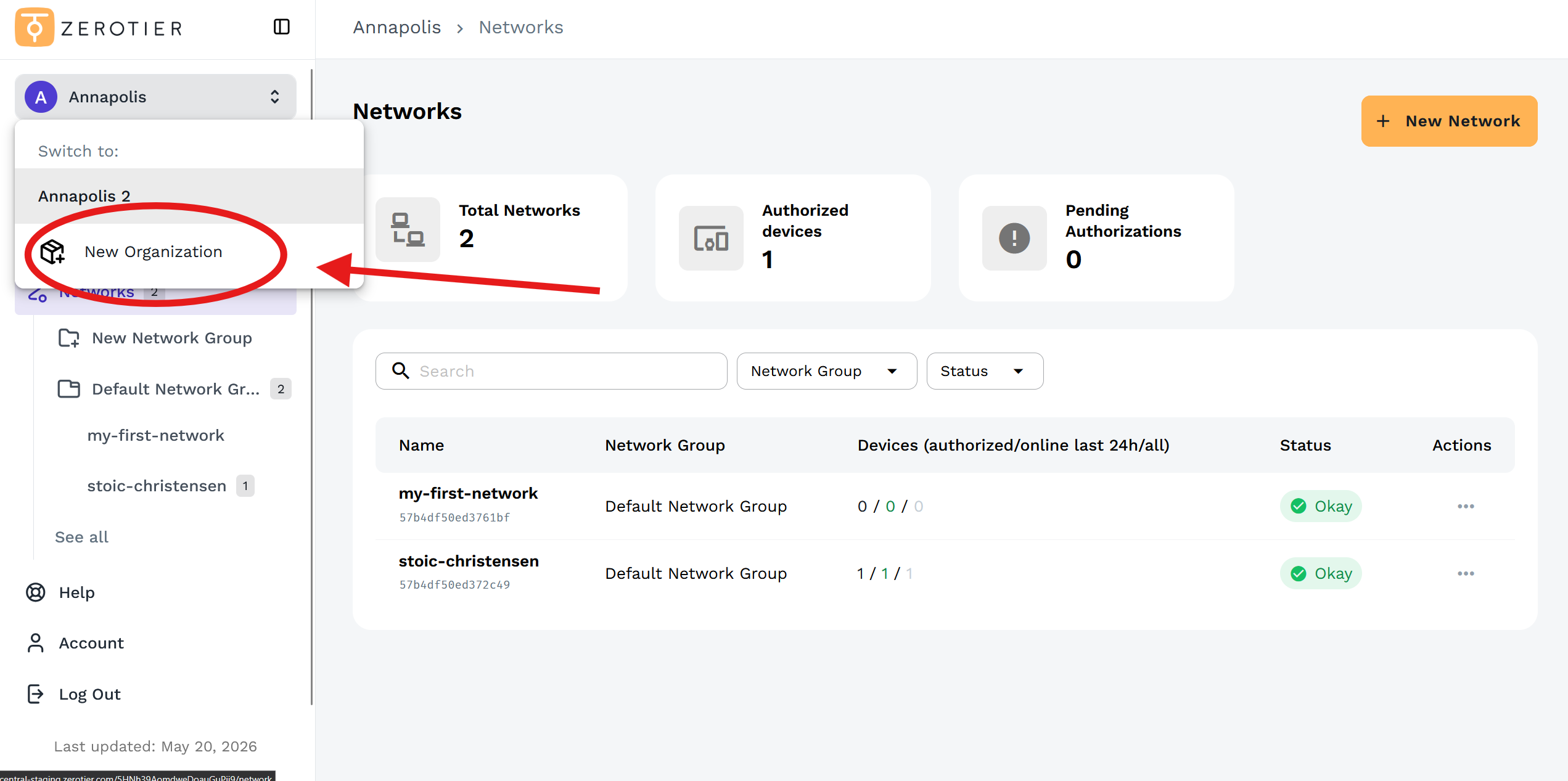This screenshot has height=781, width=1568.
Task: Click the Status column header
Action: [x=1305, y=445]
